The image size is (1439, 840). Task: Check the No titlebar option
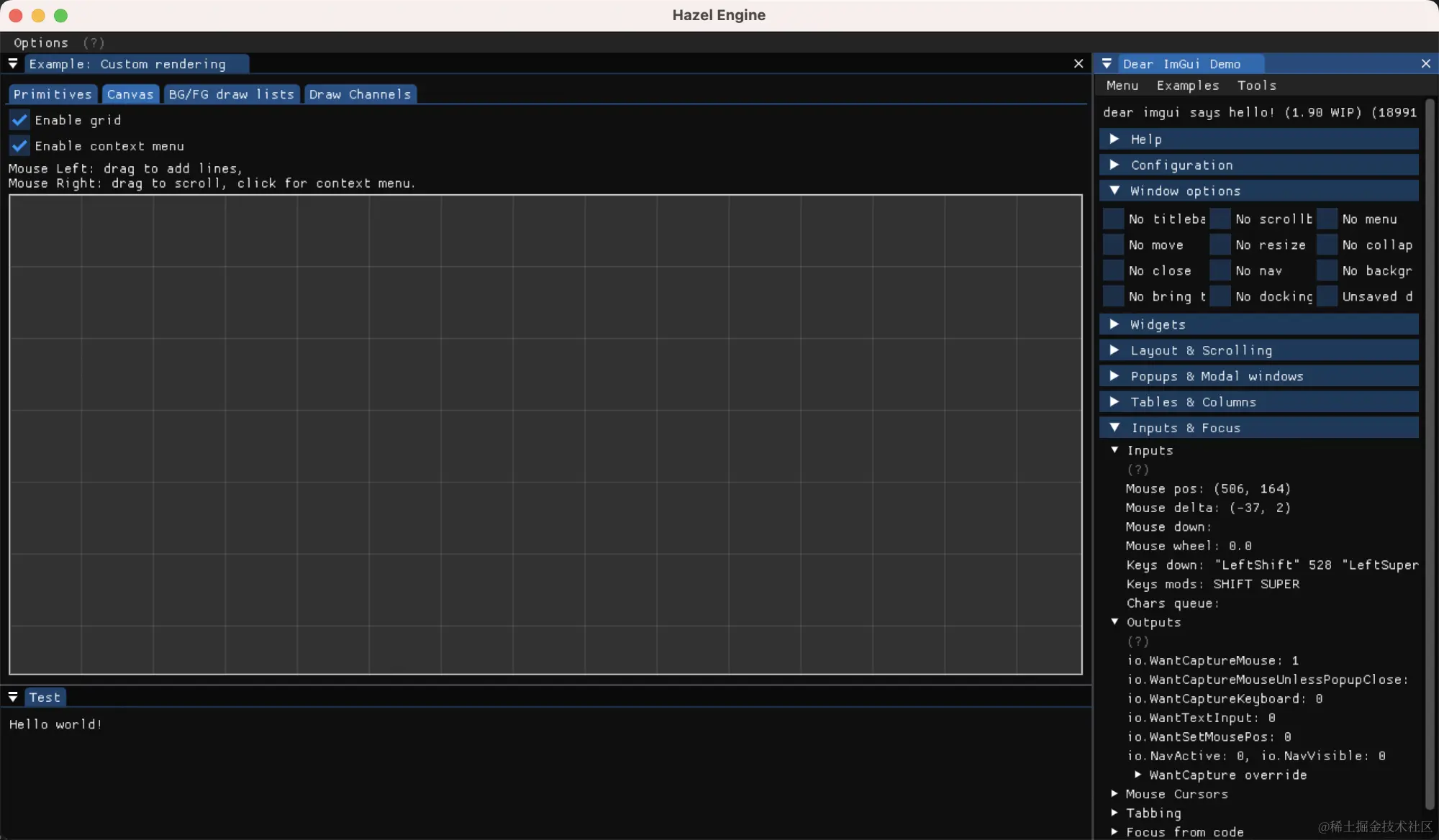1113,219
